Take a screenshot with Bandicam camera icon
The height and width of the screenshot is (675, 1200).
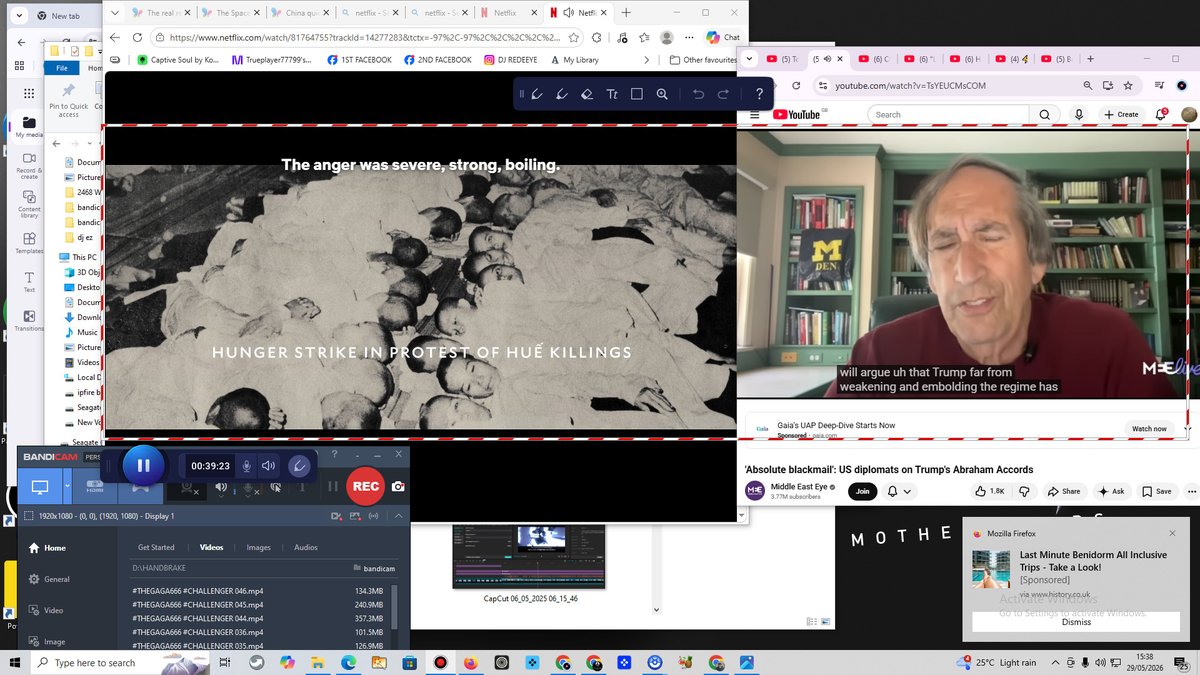pos(398,487)
